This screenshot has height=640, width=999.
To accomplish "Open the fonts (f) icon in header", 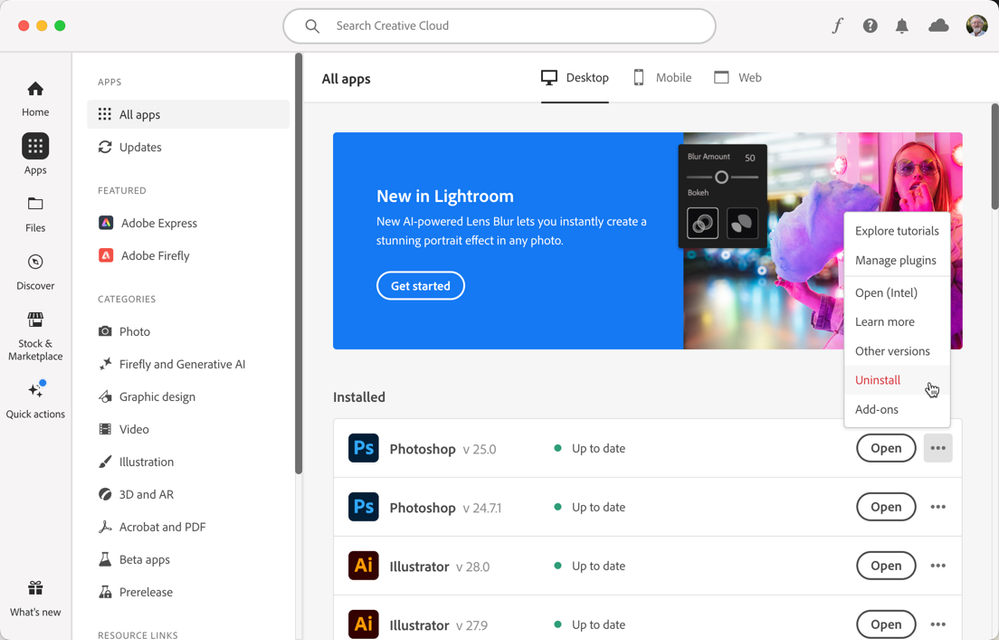I will click(x=837, y=25).
